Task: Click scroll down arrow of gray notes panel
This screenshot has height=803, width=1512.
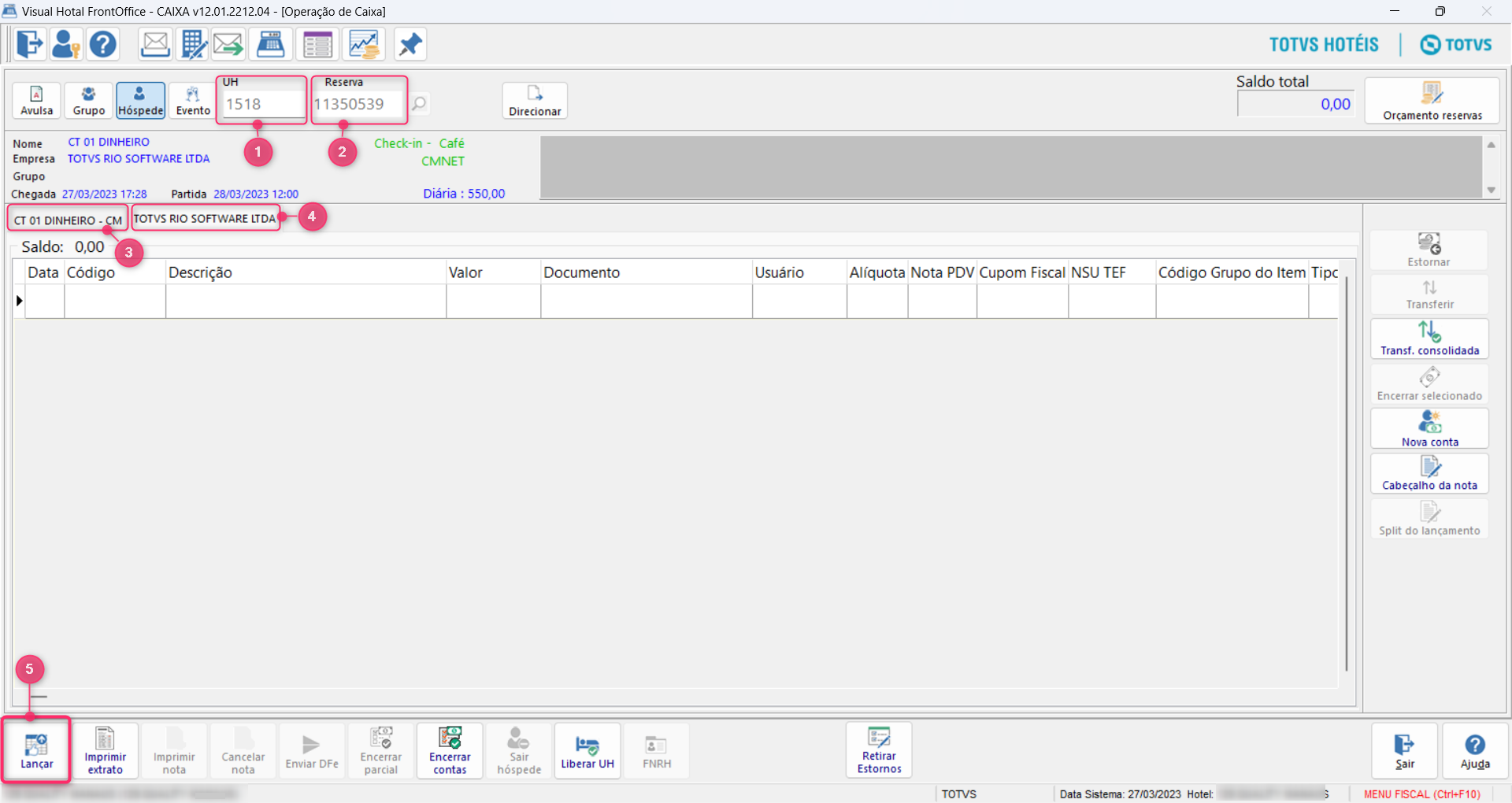Action: click(1491, 190)
